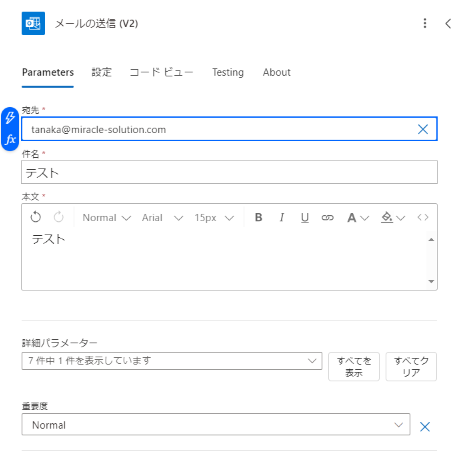Collapse the panel with the left chevron
461x463 pixels.
(448, 23)
